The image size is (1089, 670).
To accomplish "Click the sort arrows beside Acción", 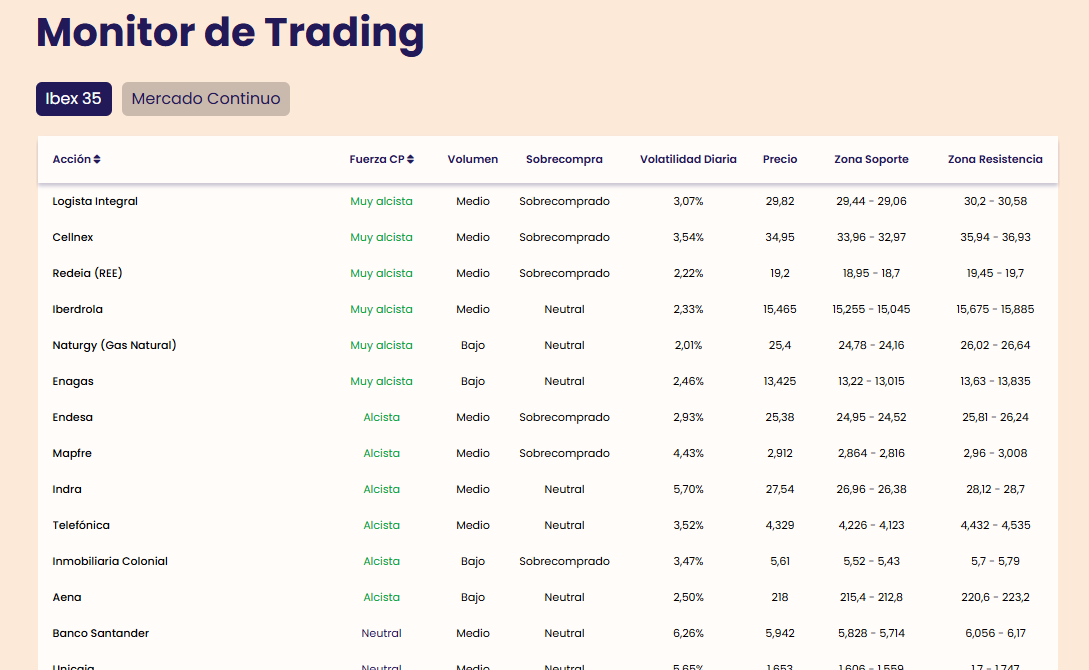I will [97, 159].
